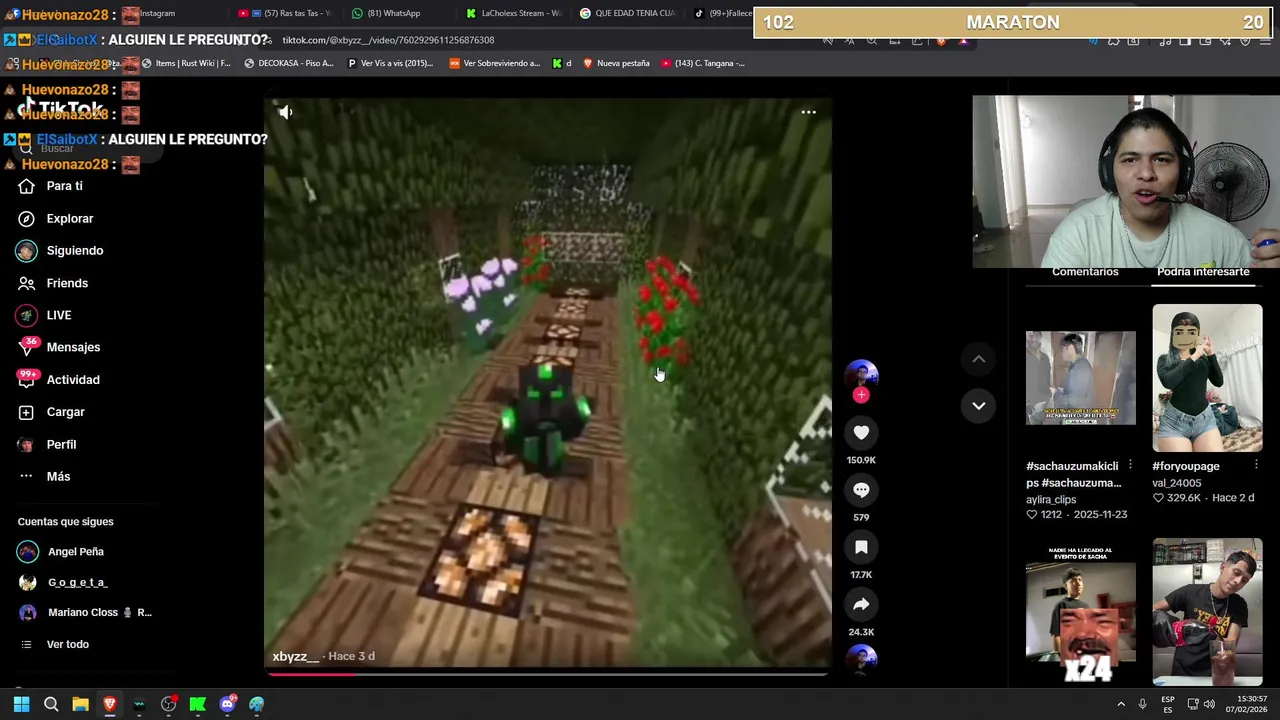Open the LIVE section
This screenshot has width=1280, height=720.
(58, 315)
